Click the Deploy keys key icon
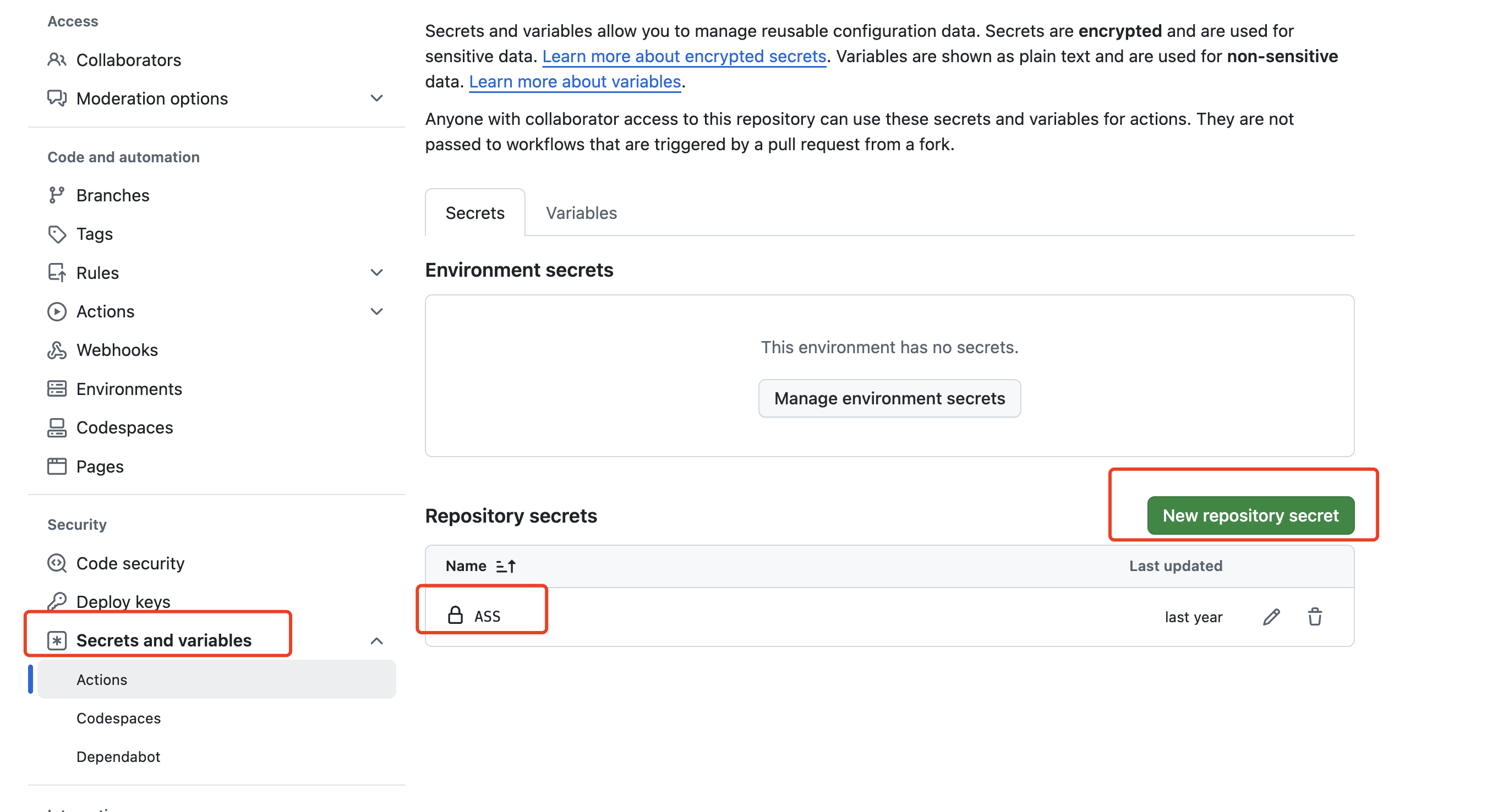 (57, 601)
